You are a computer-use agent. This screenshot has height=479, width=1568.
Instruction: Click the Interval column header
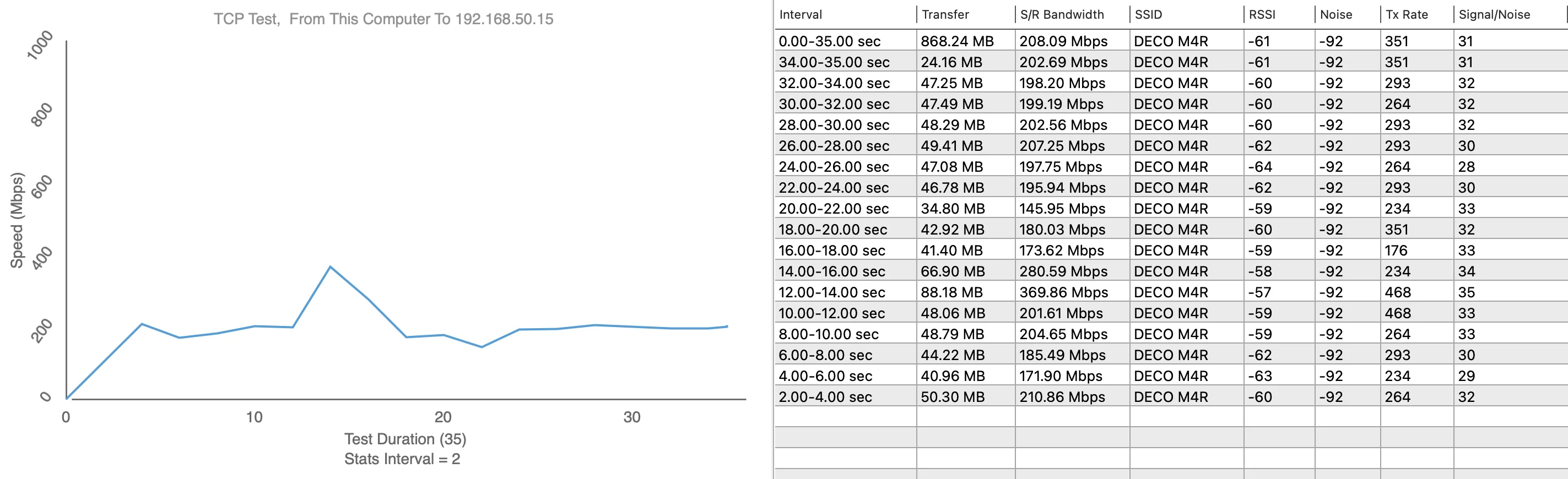[801, 15]
